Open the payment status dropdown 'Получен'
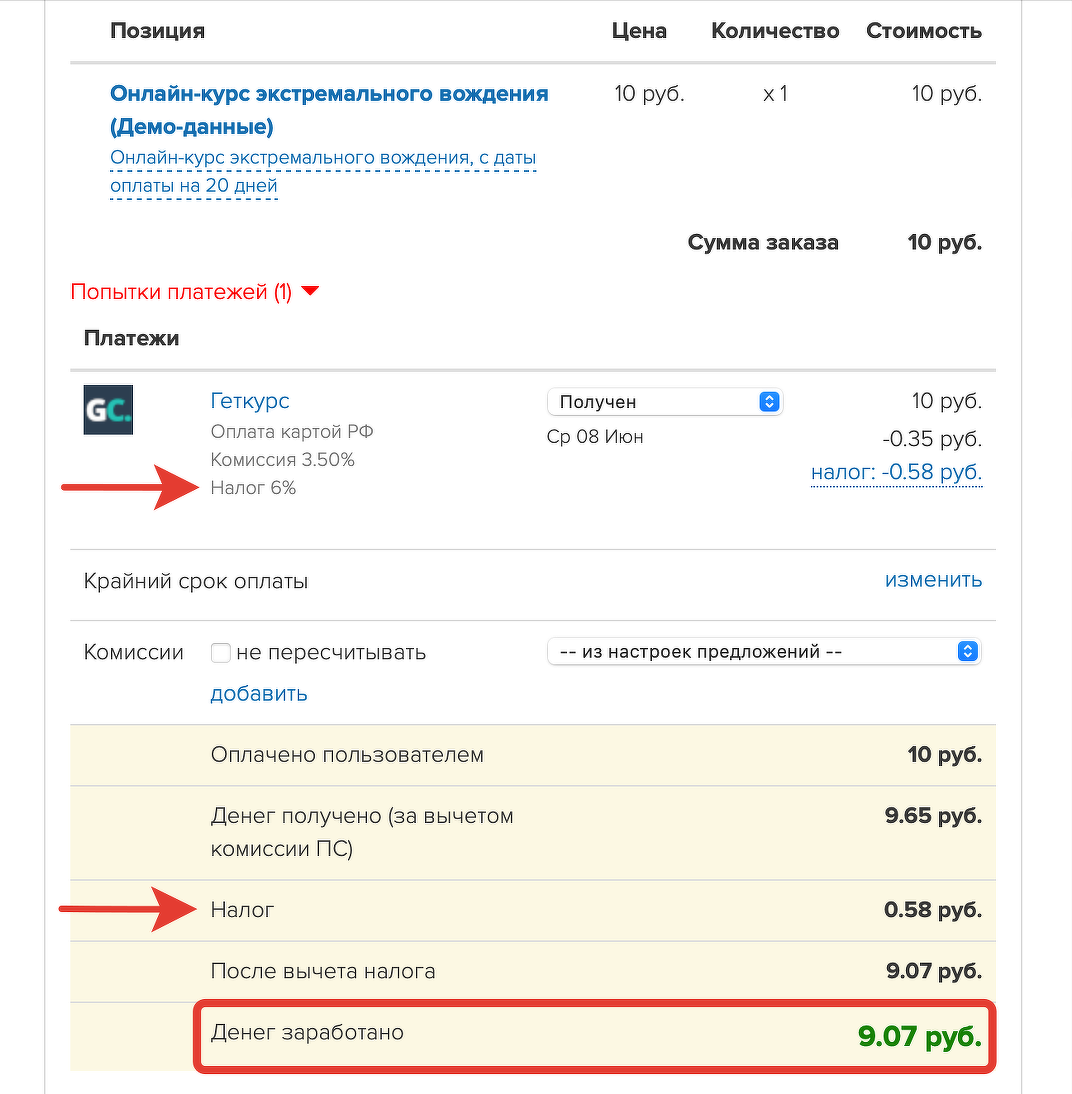The height and width of the screenshot is (1094, 1072). (665, 402)
